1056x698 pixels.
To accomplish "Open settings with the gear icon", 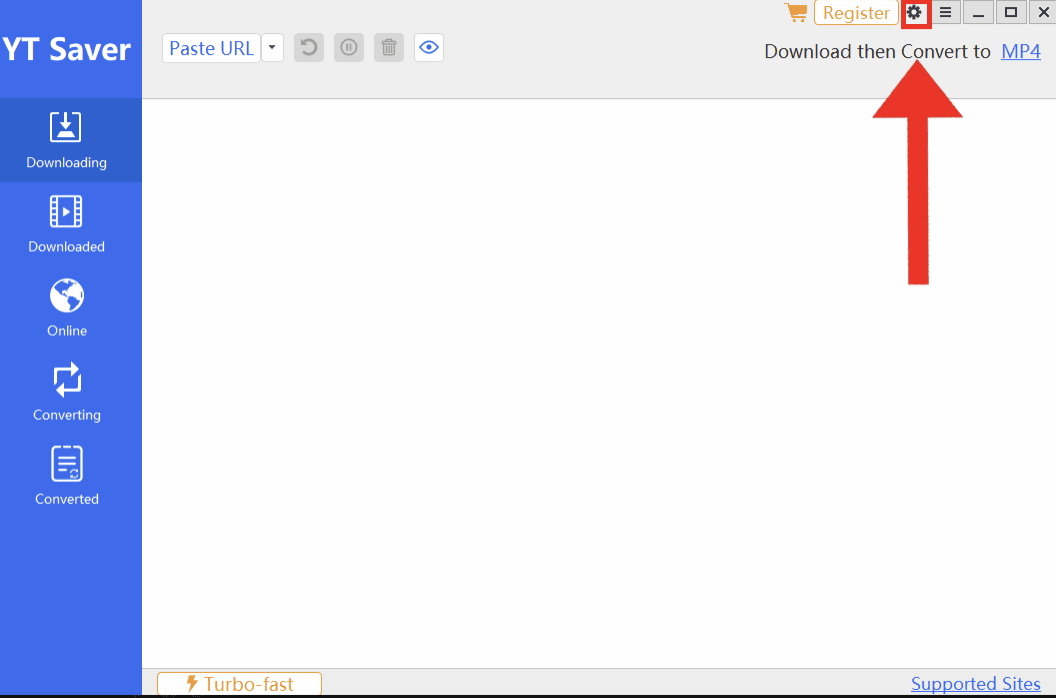I will (915, 12).
